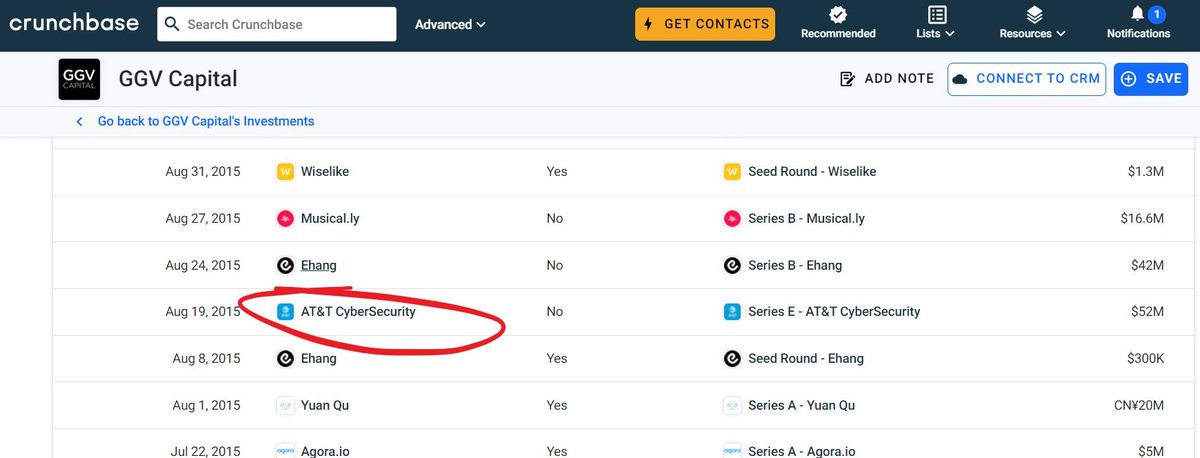Select the Aug 31, 2015 date cell
This screenshot has width=1200, height=458.
[x=203, y=172]
